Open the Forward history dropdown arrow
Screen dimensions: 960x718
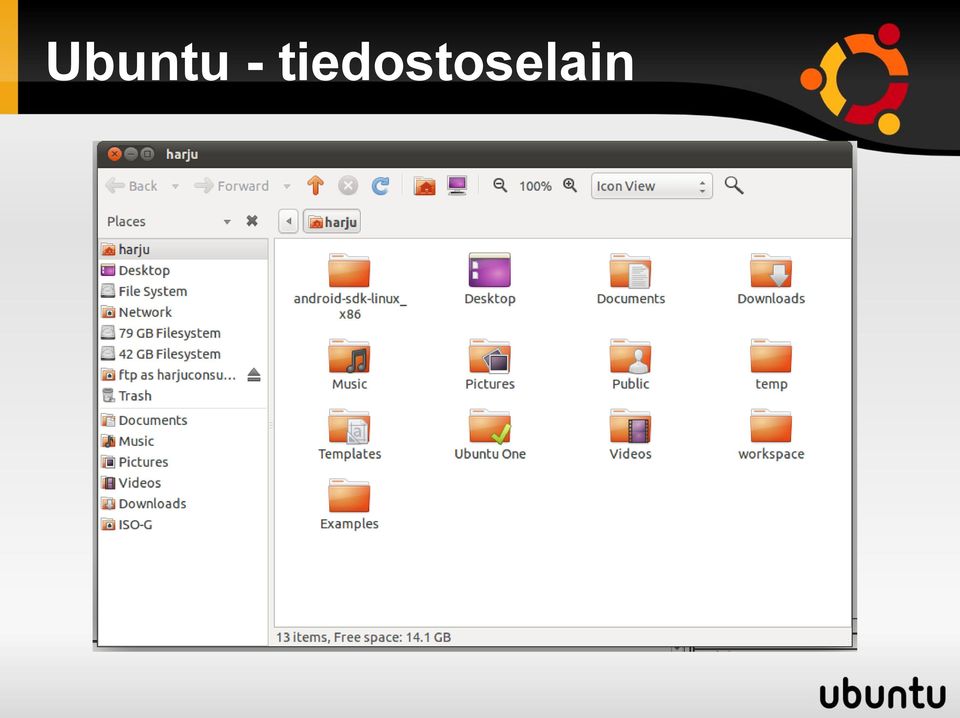[x=287, y=186]
